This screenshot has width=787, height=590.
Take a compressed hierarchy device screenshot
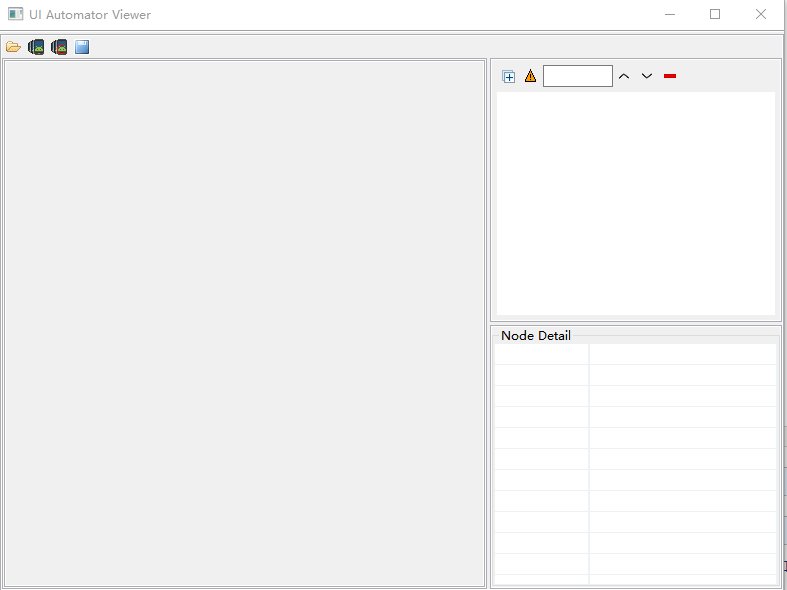(59, 47)
